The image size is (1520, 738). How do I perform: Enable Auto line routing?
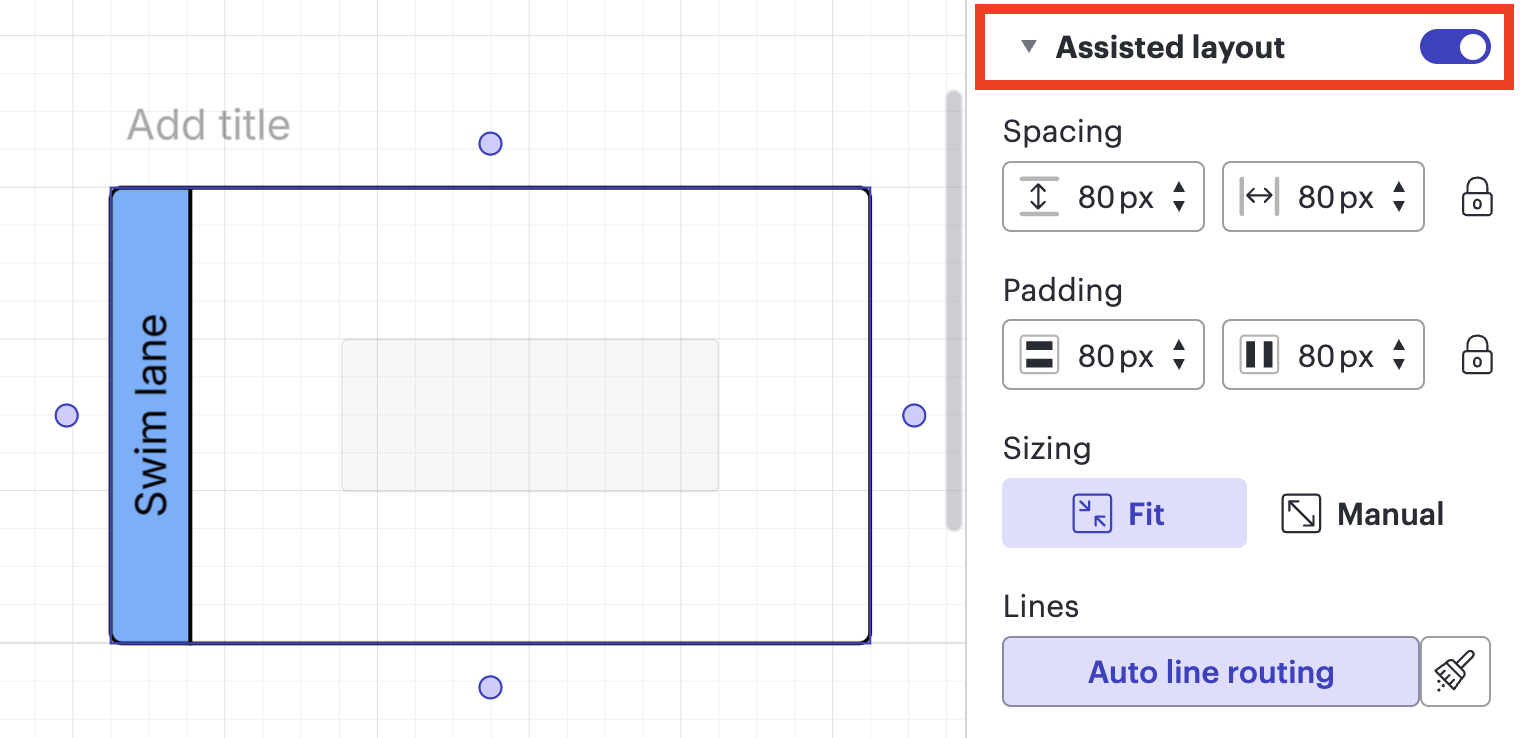click(1209, 671)
